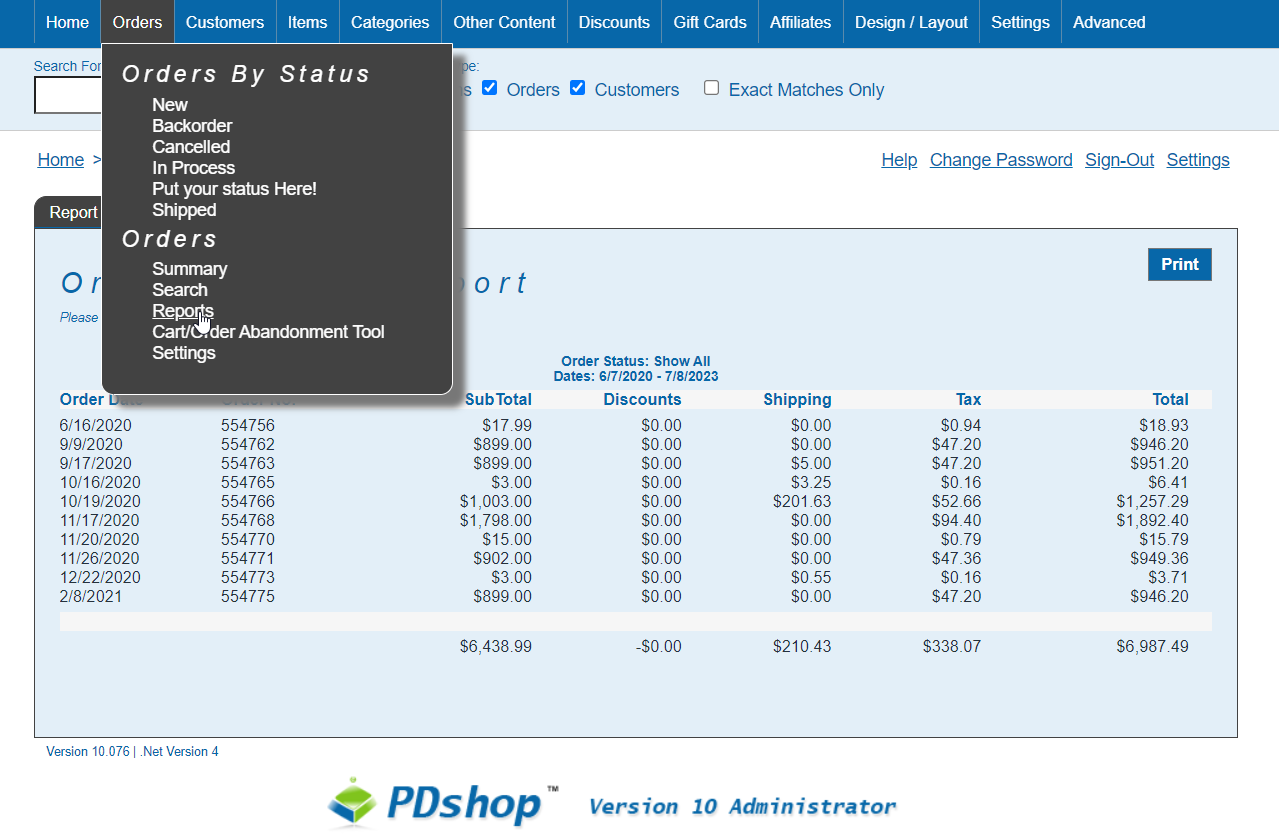The height and width of the screenshot is (834, 1279).
Task: Uncheck the Orders search type checkbox
Action: (490, 88)
